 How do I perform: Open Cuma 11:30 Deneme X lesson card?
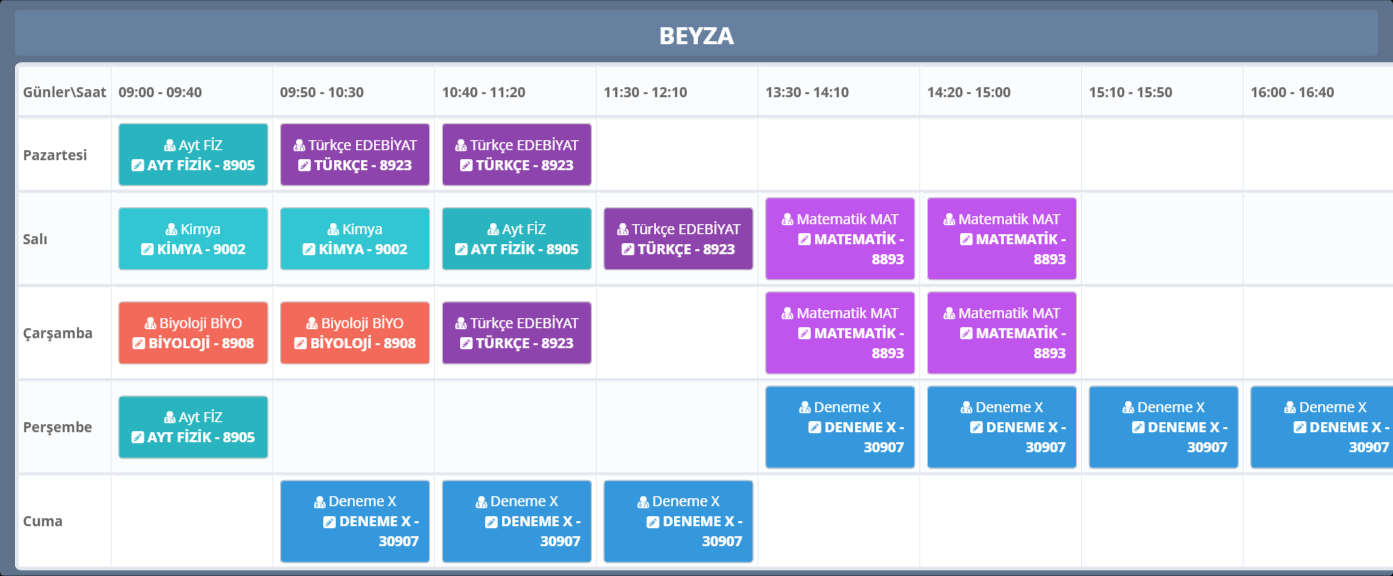pos(678,521)
